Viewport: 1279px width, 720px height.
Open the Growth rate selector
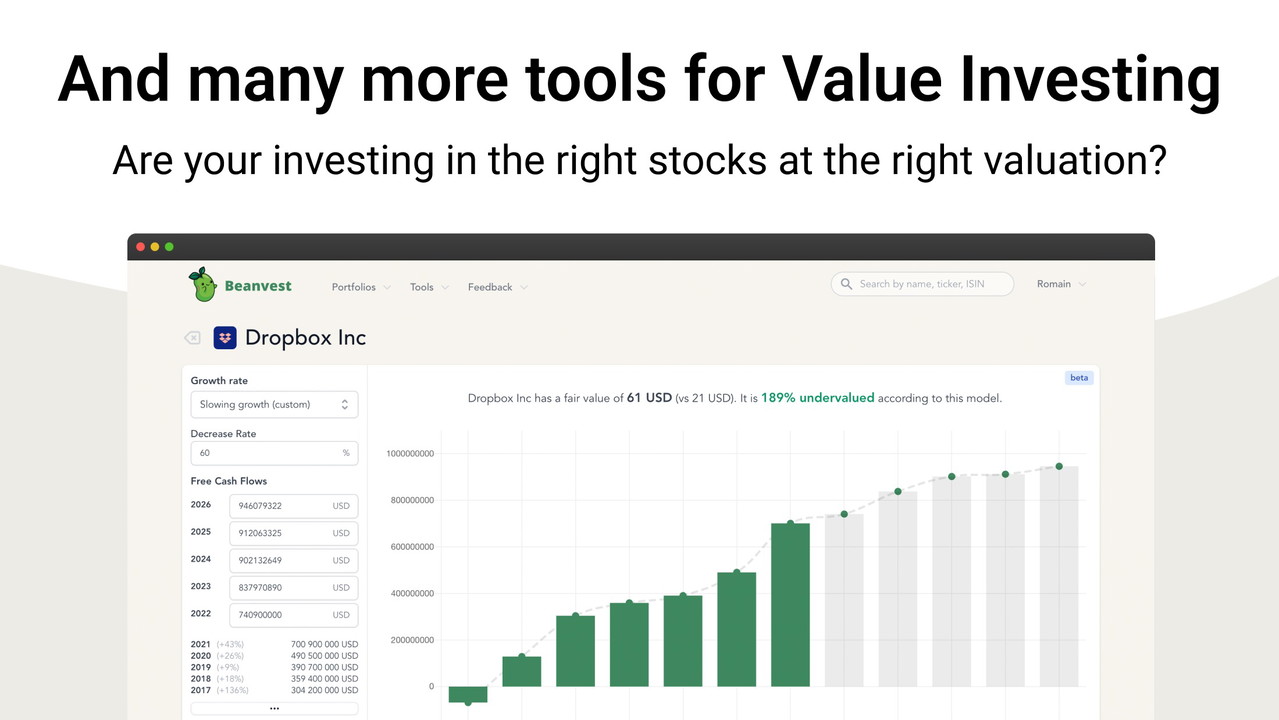(x=274, y=404)
